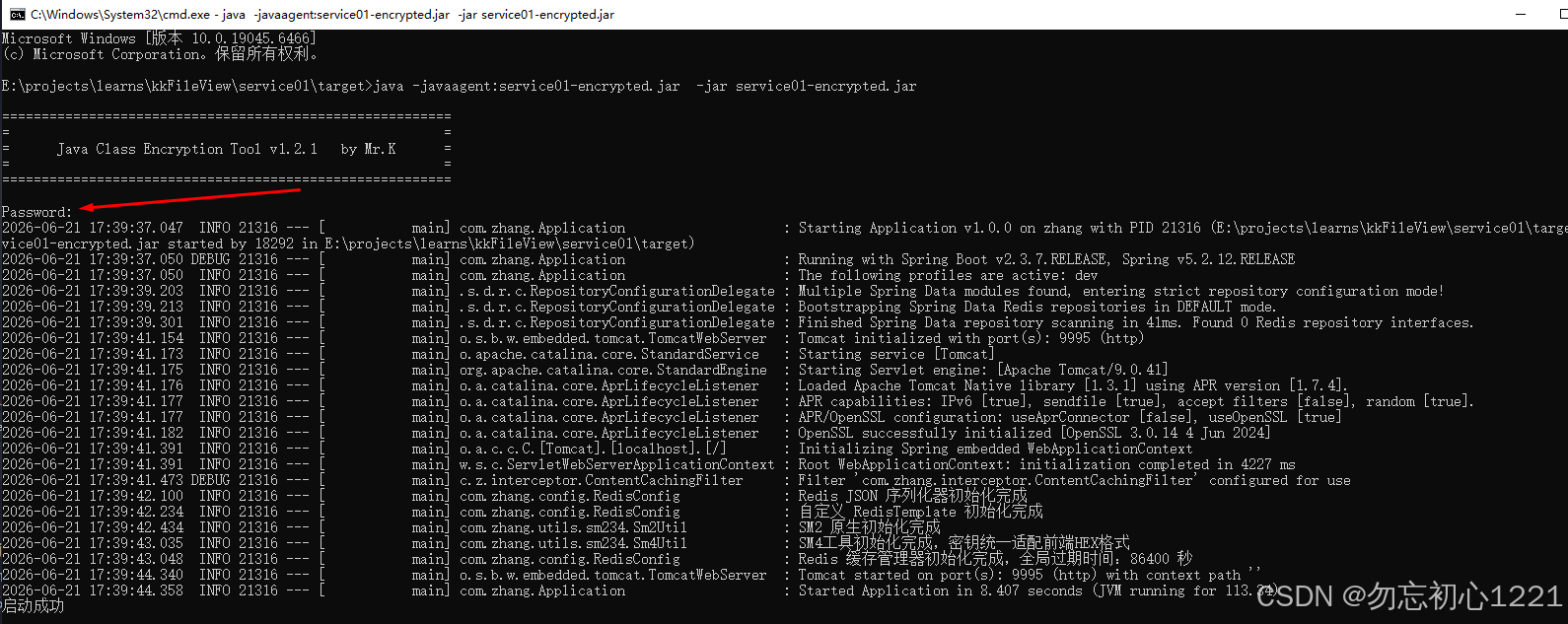Click 'Initializing Spring embedded WebApplicationContext' message
1568x624 pixels.
995,449
